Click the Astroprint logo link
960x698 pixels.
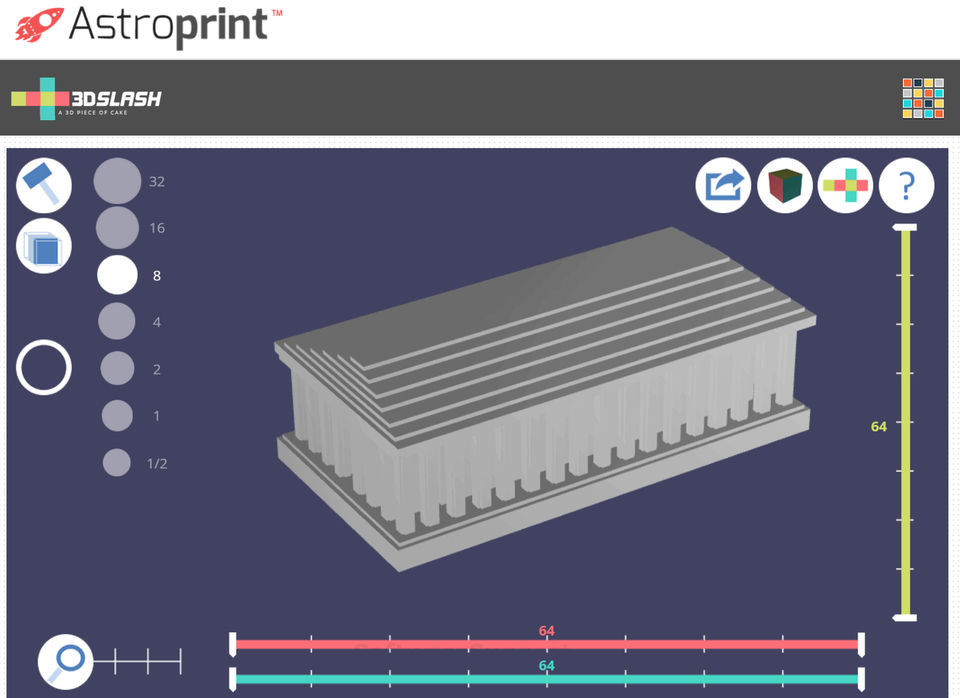click(149, 26)
